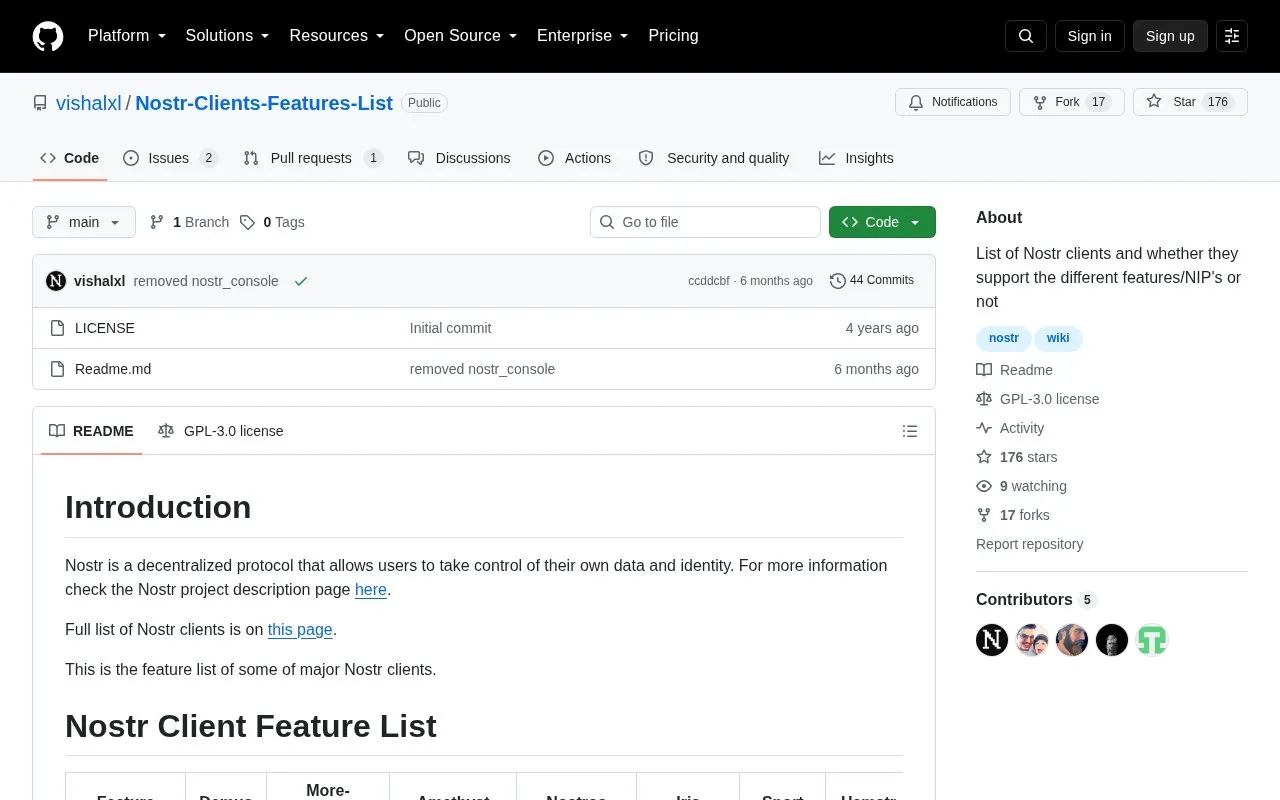Image resolution: width=1280 pixels, height=800 pixels.
Task: Open the GitHub homepage logo
Action: [48, 36]
